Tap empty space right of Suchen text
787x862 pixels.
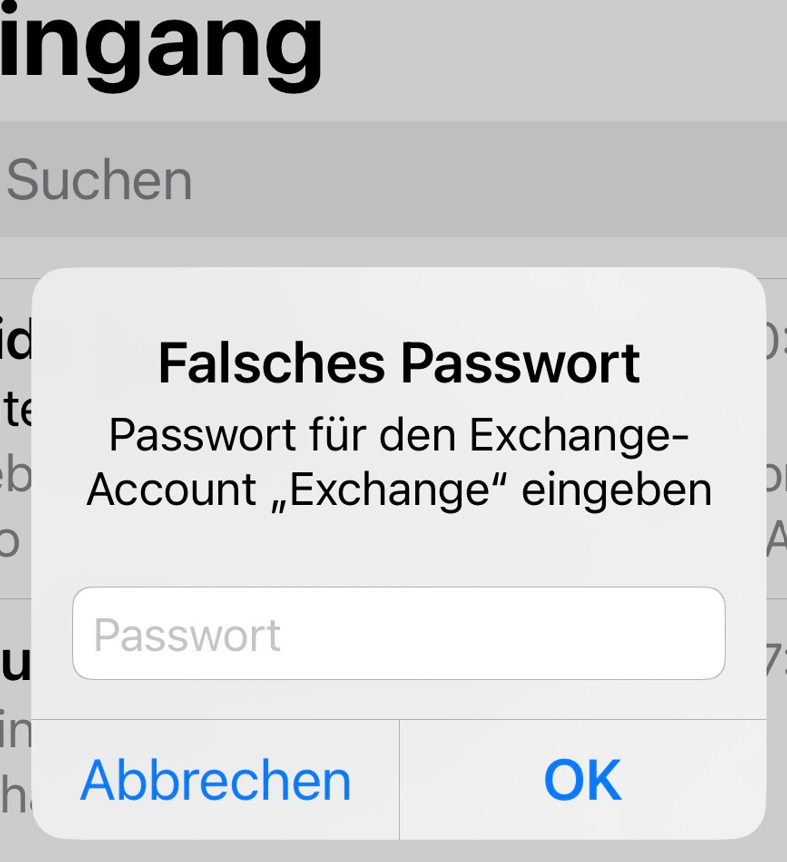tap(489, 179)
